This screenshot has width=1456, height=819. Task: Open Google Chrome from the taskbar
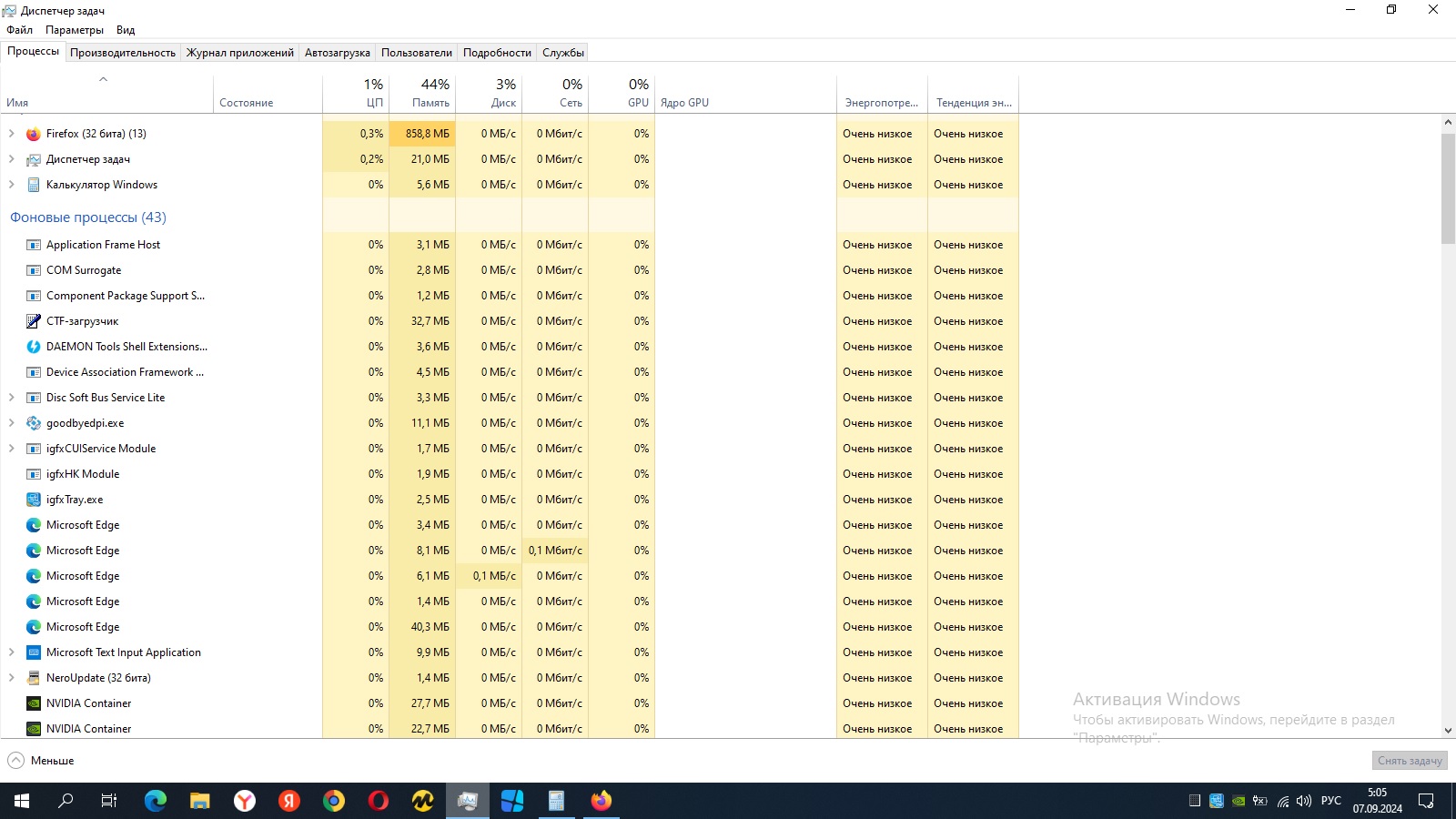click(x=334, y=801)
